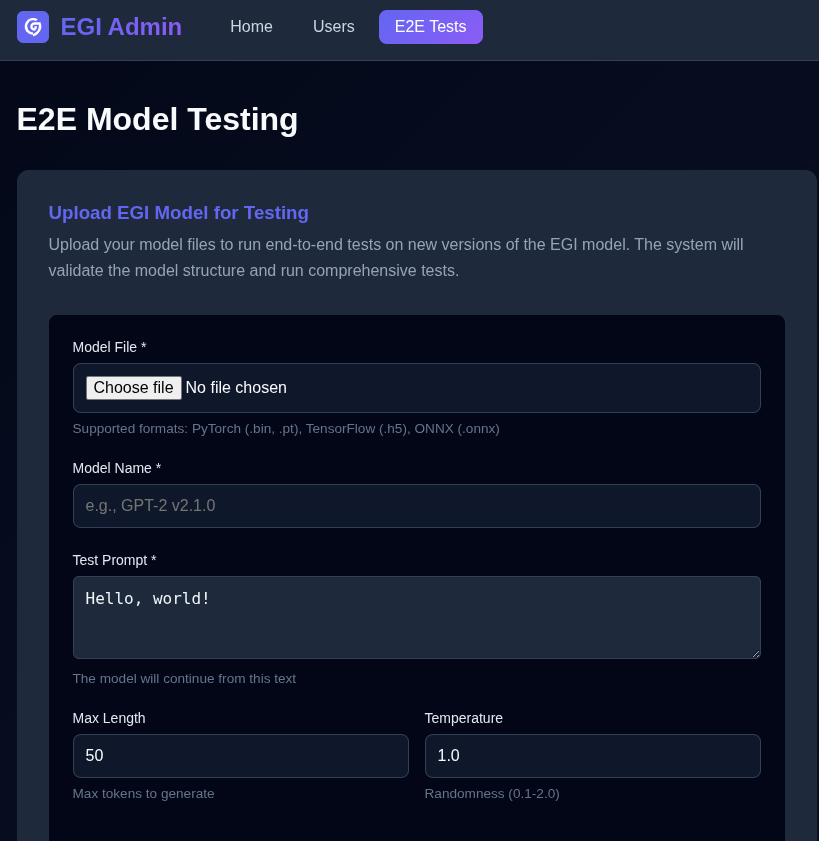Click the Max Length number field

click(240, 756)
